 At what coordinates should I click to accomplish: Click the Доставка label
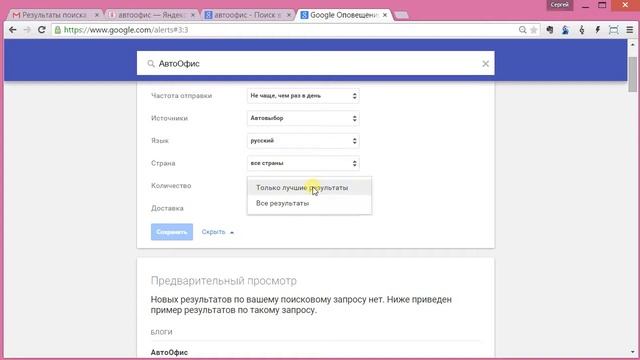167,208
